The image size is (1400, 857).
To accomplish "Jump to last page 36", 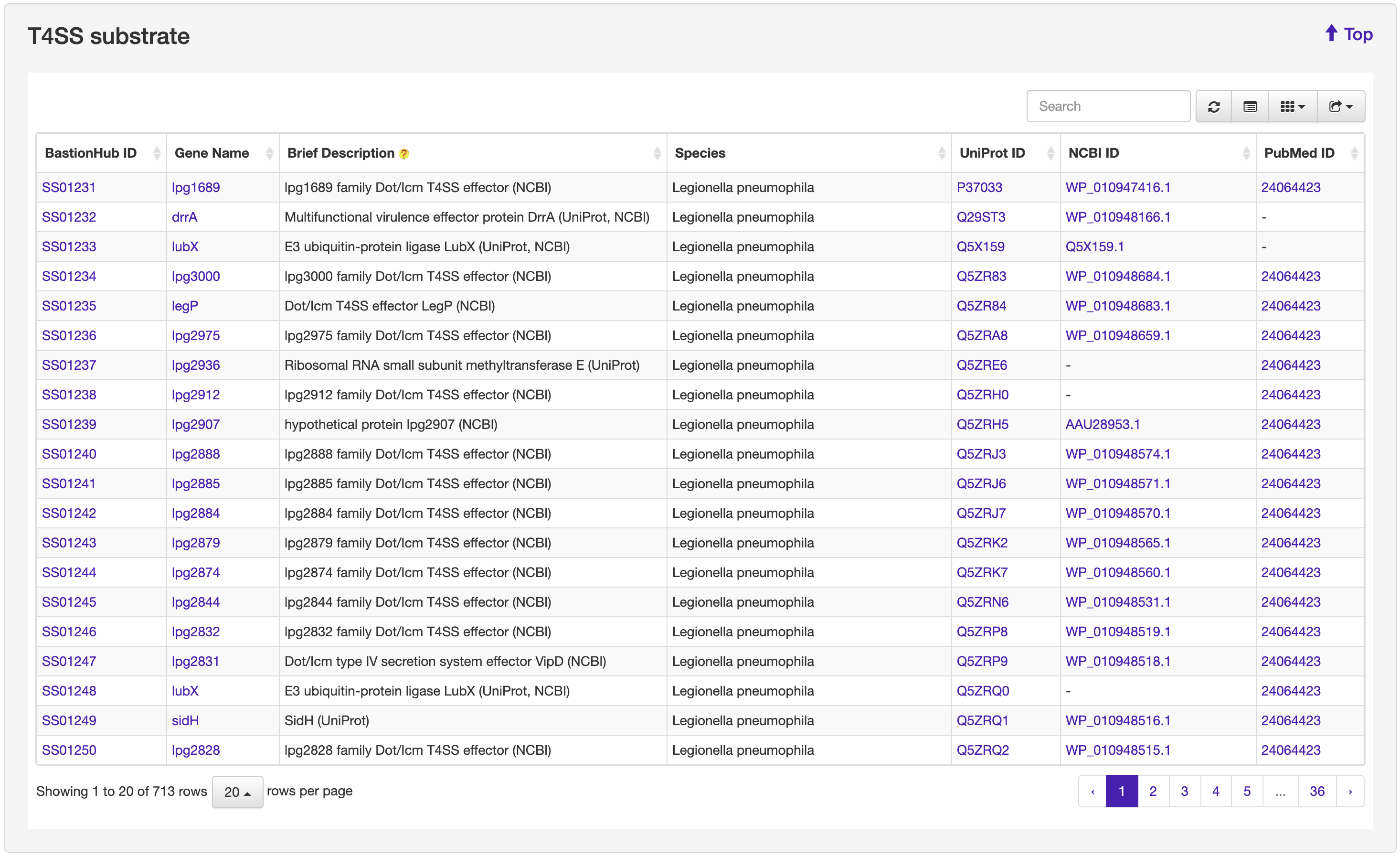I will tap(1316, 791).
